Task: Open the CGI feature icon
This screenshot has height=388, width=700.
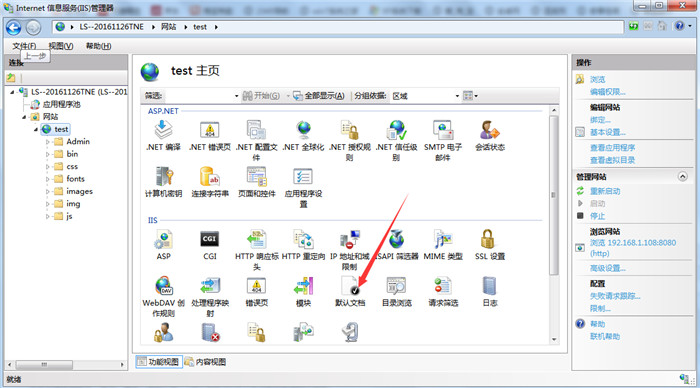Action: click(x=209, y=245)
